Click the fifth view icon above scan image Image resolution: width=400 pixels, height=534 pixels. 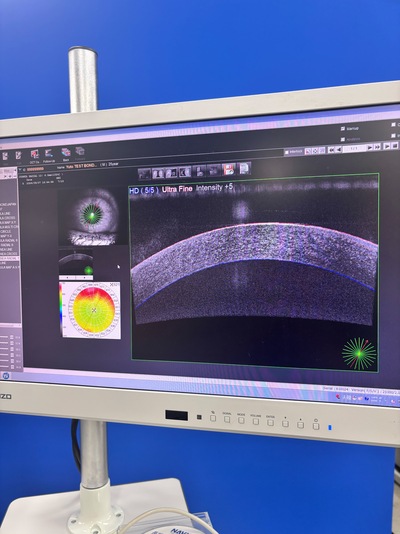click(x=199, y=171)
